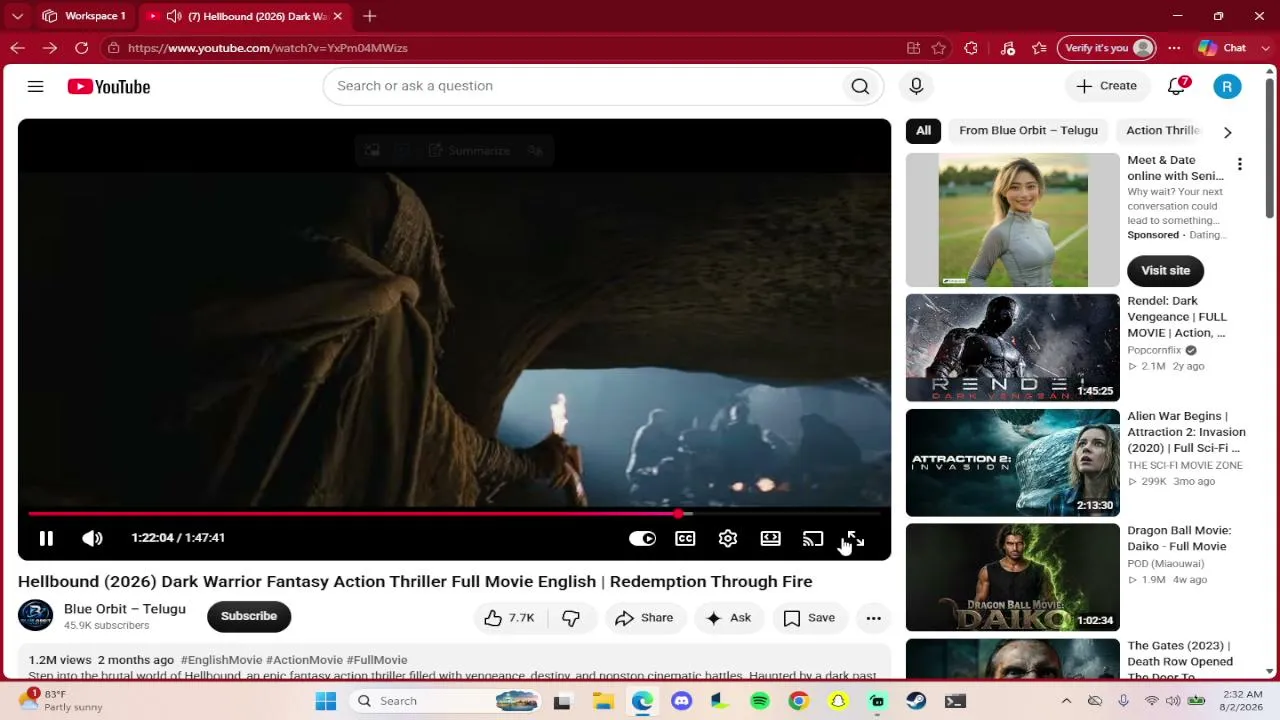Open the YouTube guide hamburger menu
This screenshot has height=720, width=1280.
[35, 86]
